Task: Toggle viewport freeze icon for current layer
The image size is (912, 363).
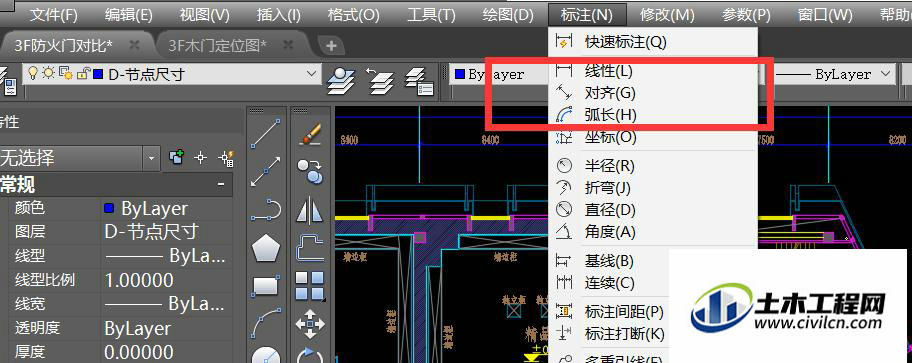Action: (x=65, y=74)
